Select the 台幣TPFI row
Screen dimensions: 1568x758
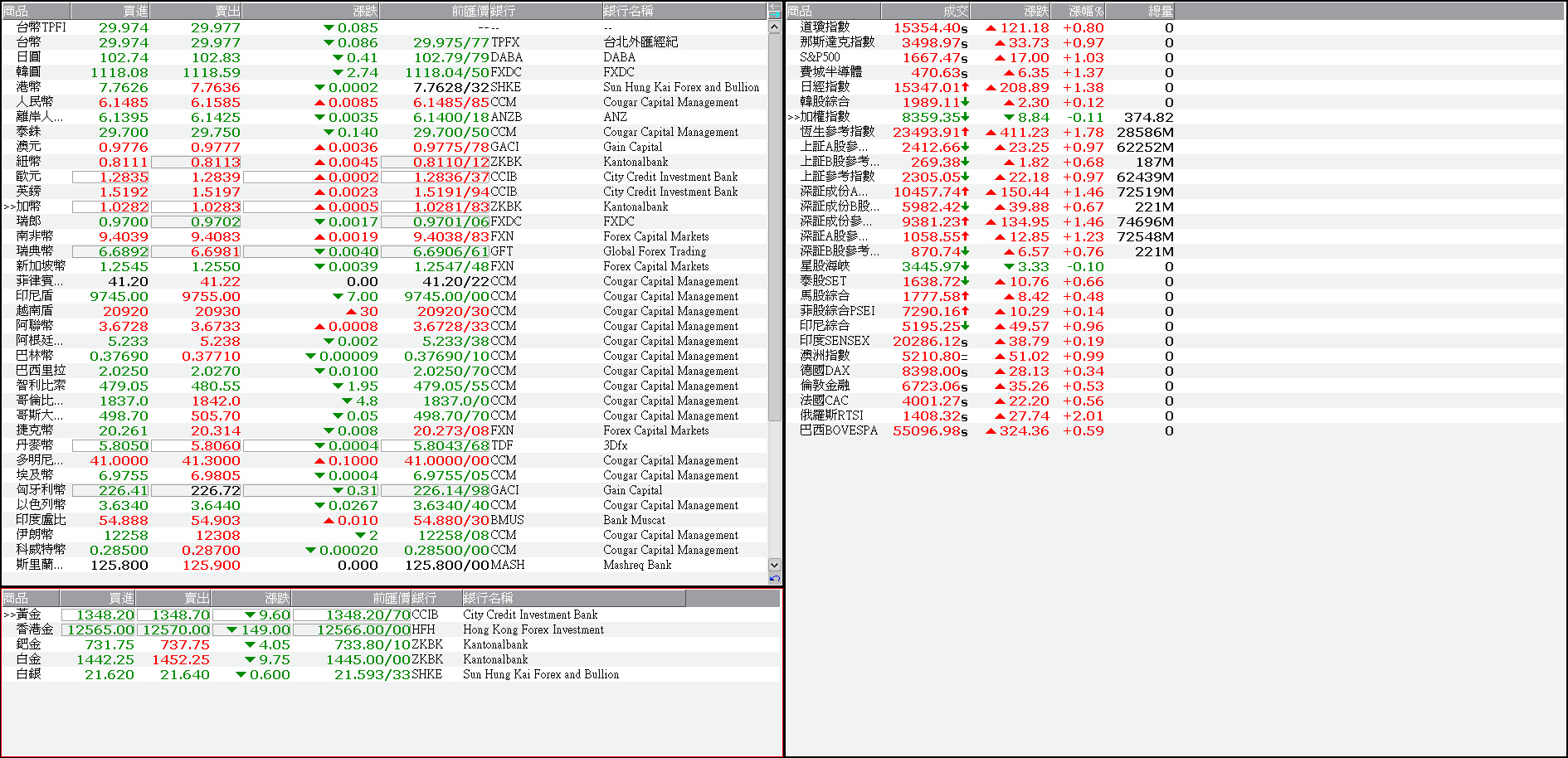pos(384,27)
